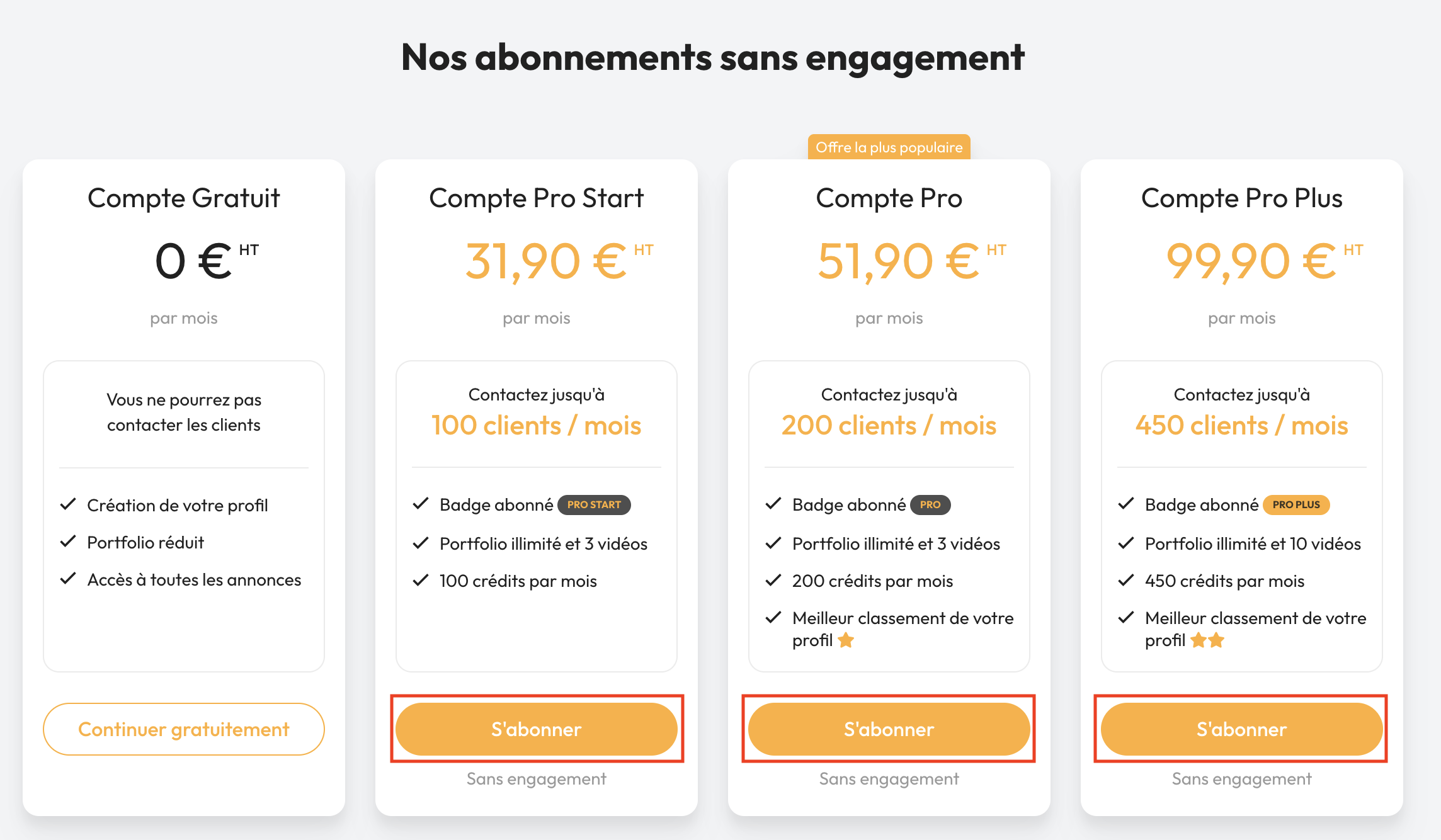Click checkmark beside Portfolio illimité et 10 vidéos
Screen dimensions: 1441x840
(x=1126, y=543)
